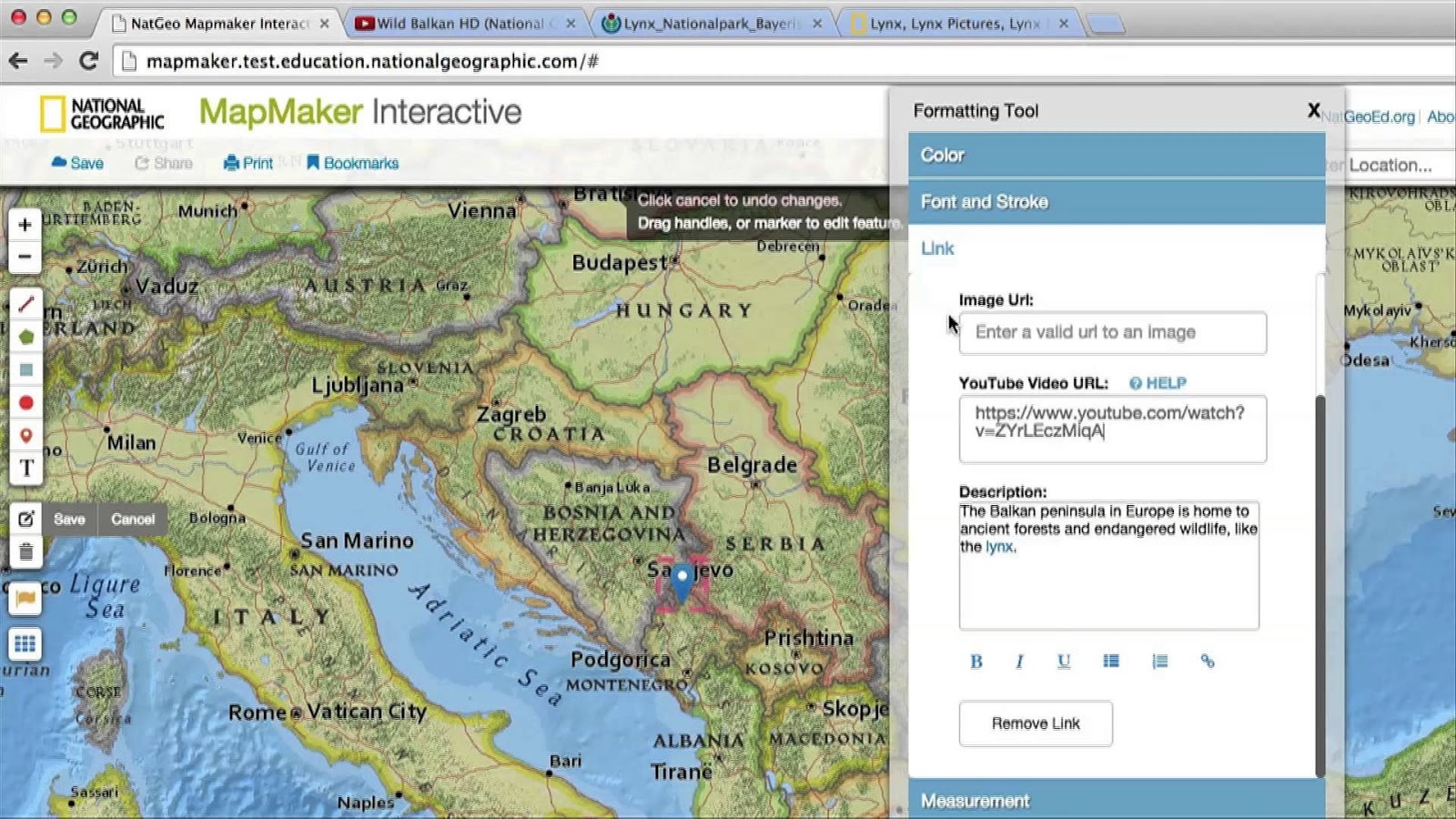Toggle italic formatting in the description
This screenshot has height=819, width=1456.
tap(1019, 662)
